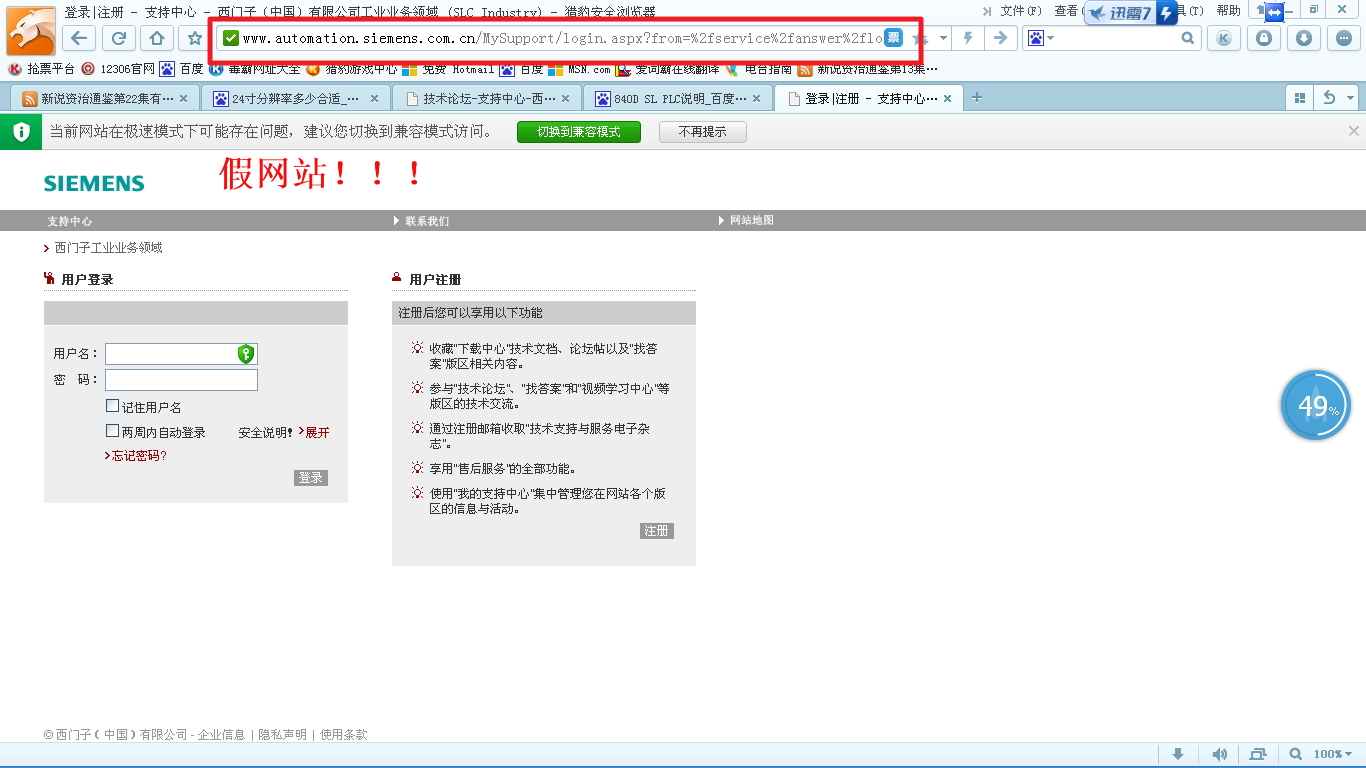Reload the page with the refresh button

coord(118,38)
